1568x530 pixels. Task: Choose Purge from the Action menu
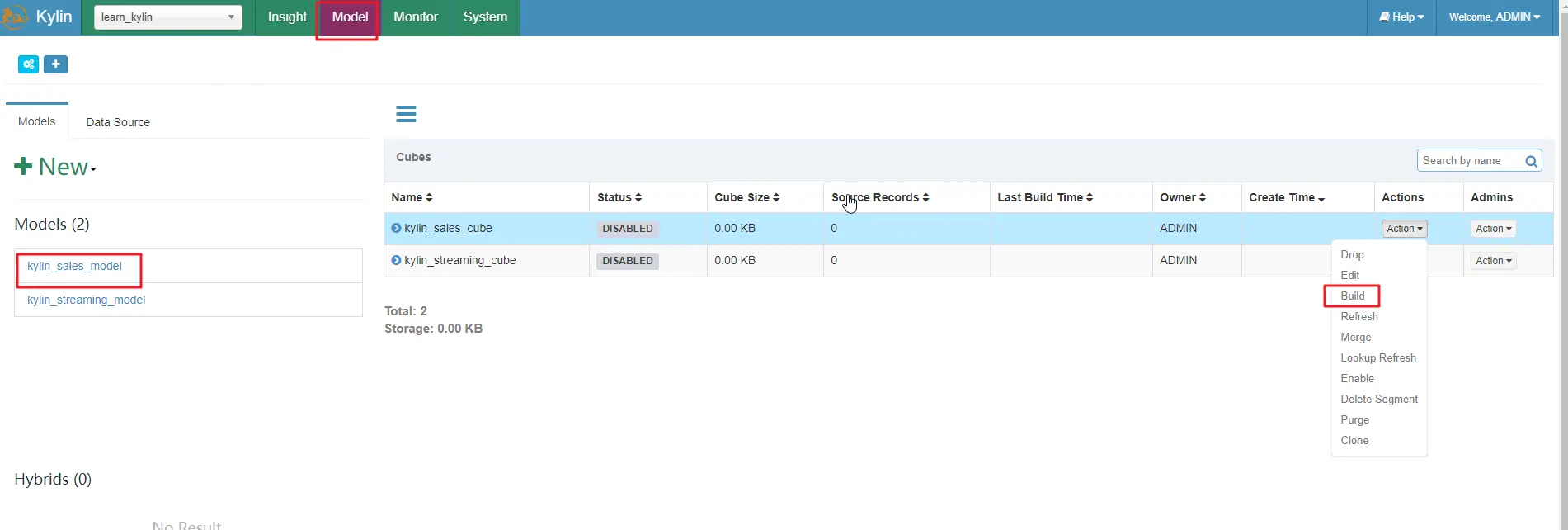(1354, 419)
